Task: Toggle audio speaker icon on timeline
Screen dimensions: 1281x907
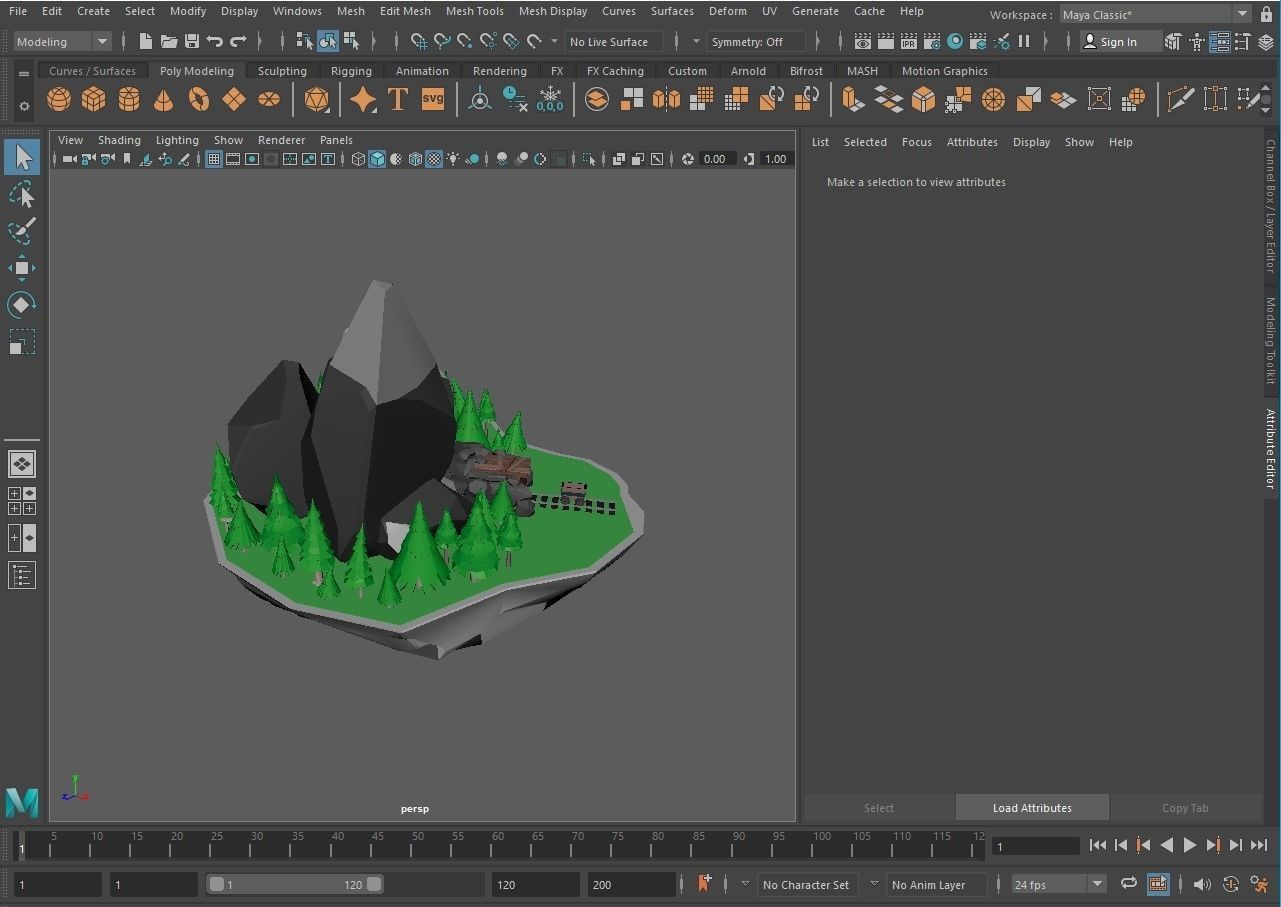Action: (x=1202, y=884)
